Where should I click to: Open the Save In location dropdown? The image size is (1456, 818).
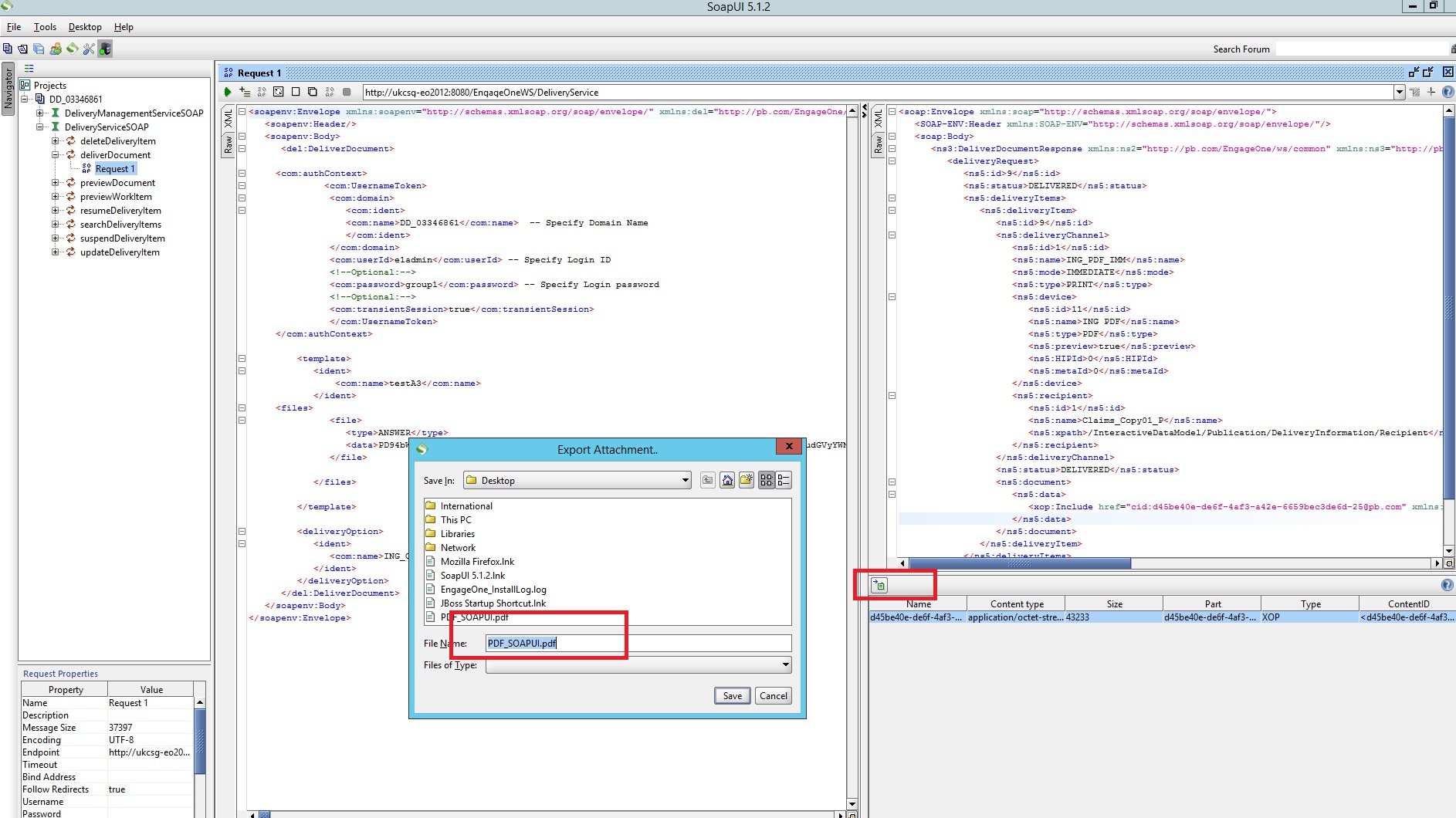click(684, 480)
